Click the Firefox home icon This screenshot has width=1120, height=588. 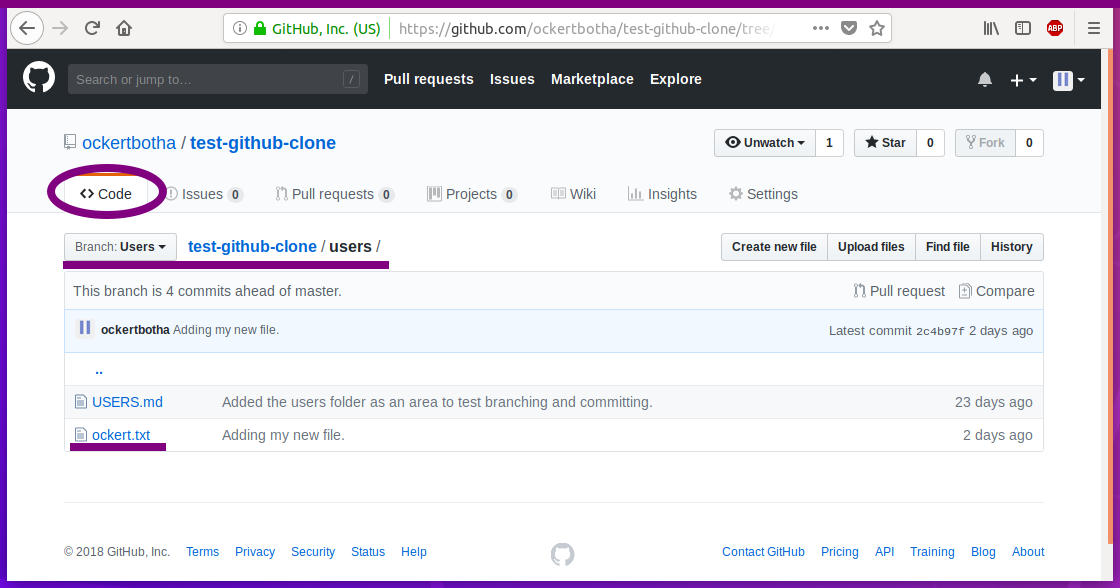[x=124, y=28]
